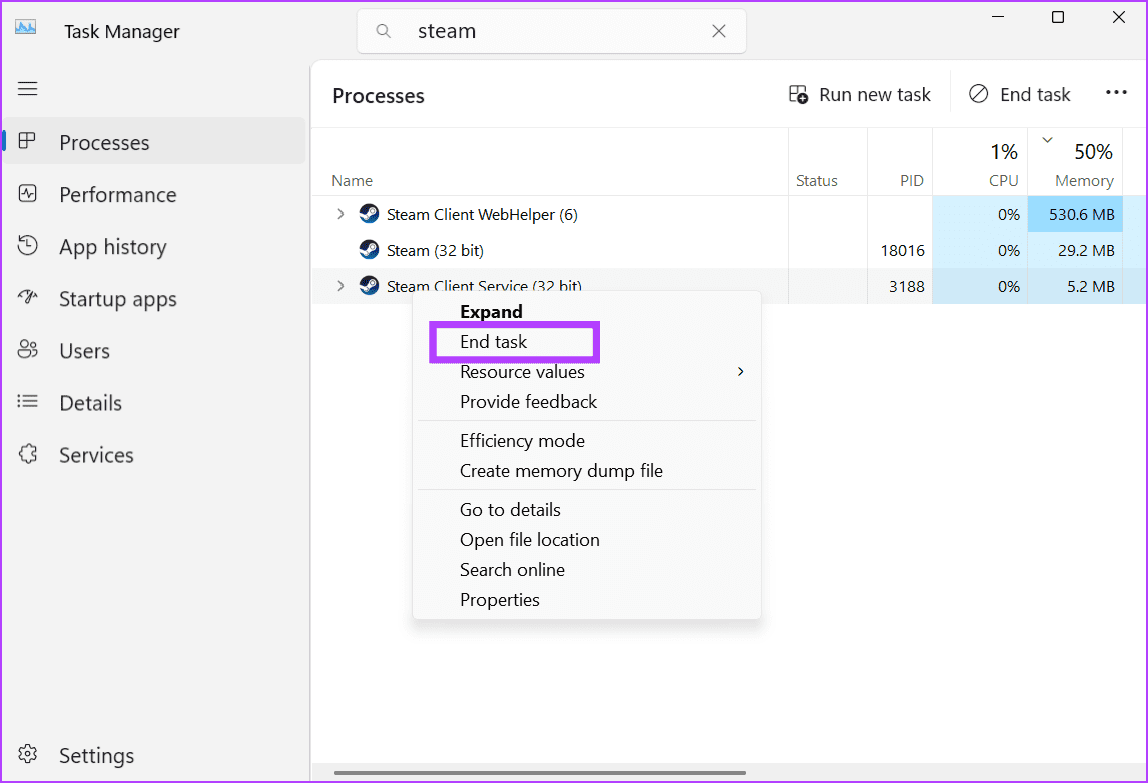Select the Steam (32 bit) process name

click(435, 251)
